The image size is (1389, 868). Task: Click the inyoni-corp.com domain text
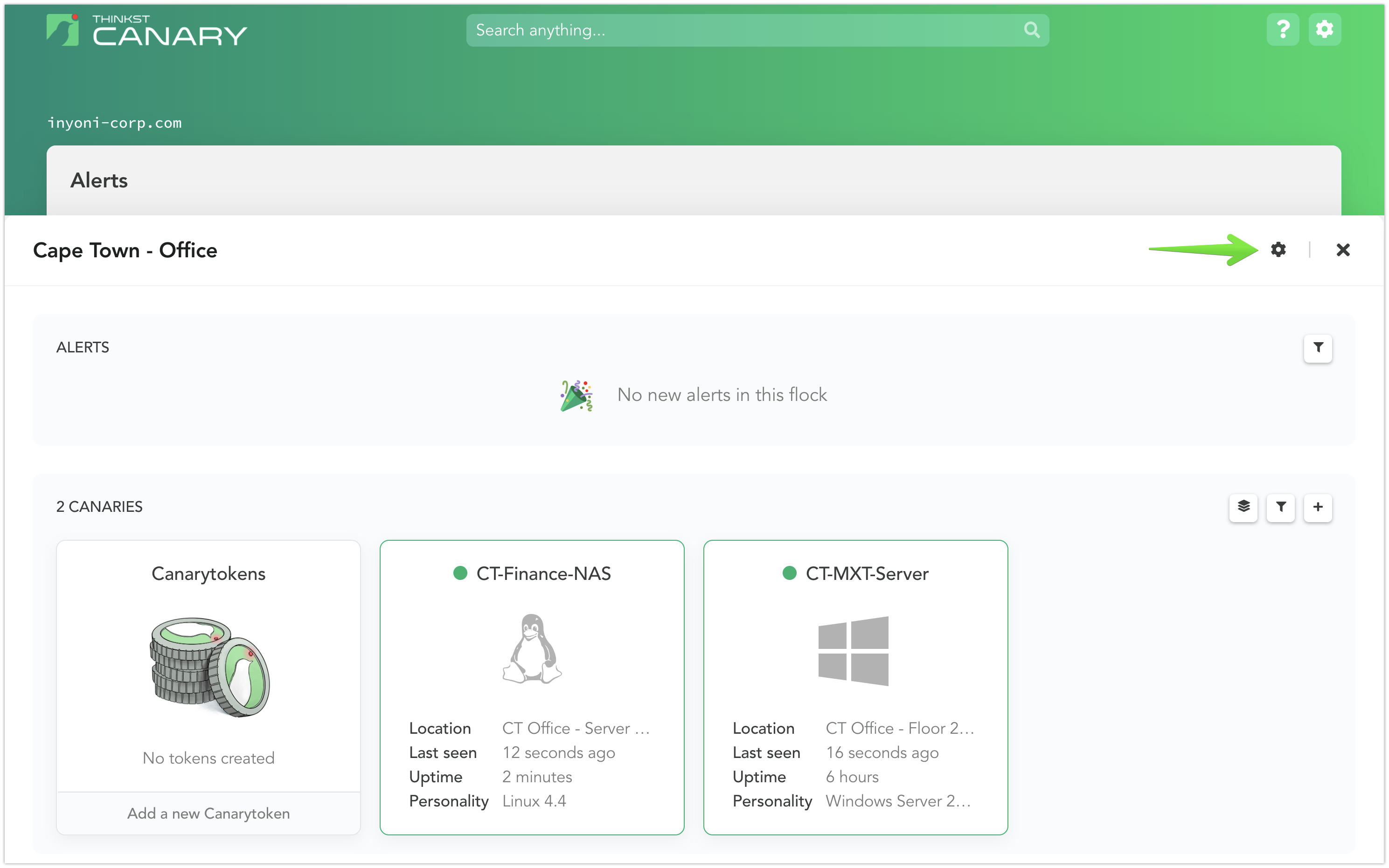point(114,123)
